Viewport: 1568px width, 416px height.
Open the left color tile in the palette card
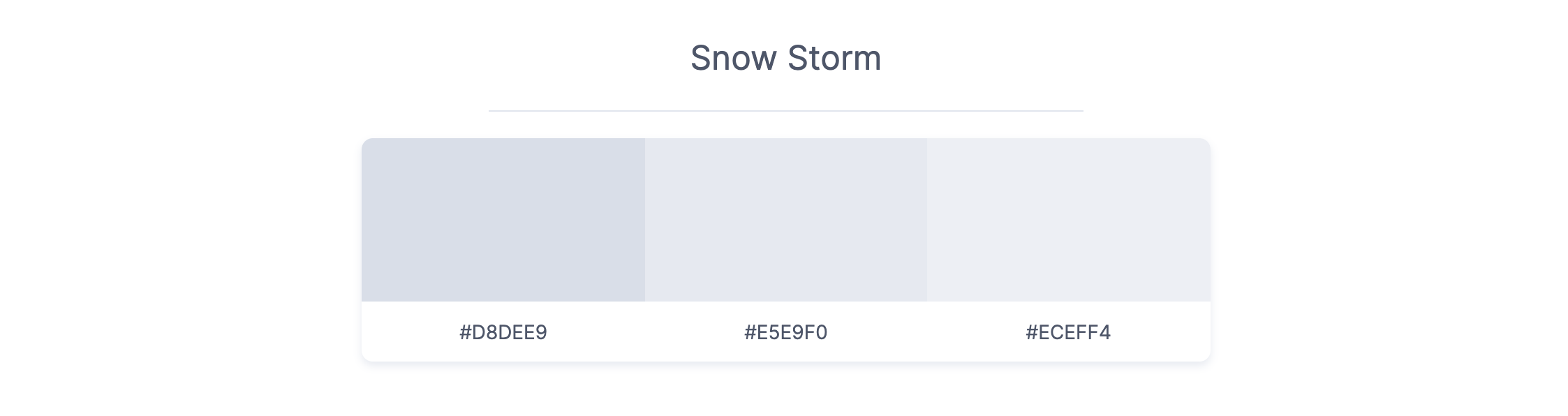click(503, 220)
